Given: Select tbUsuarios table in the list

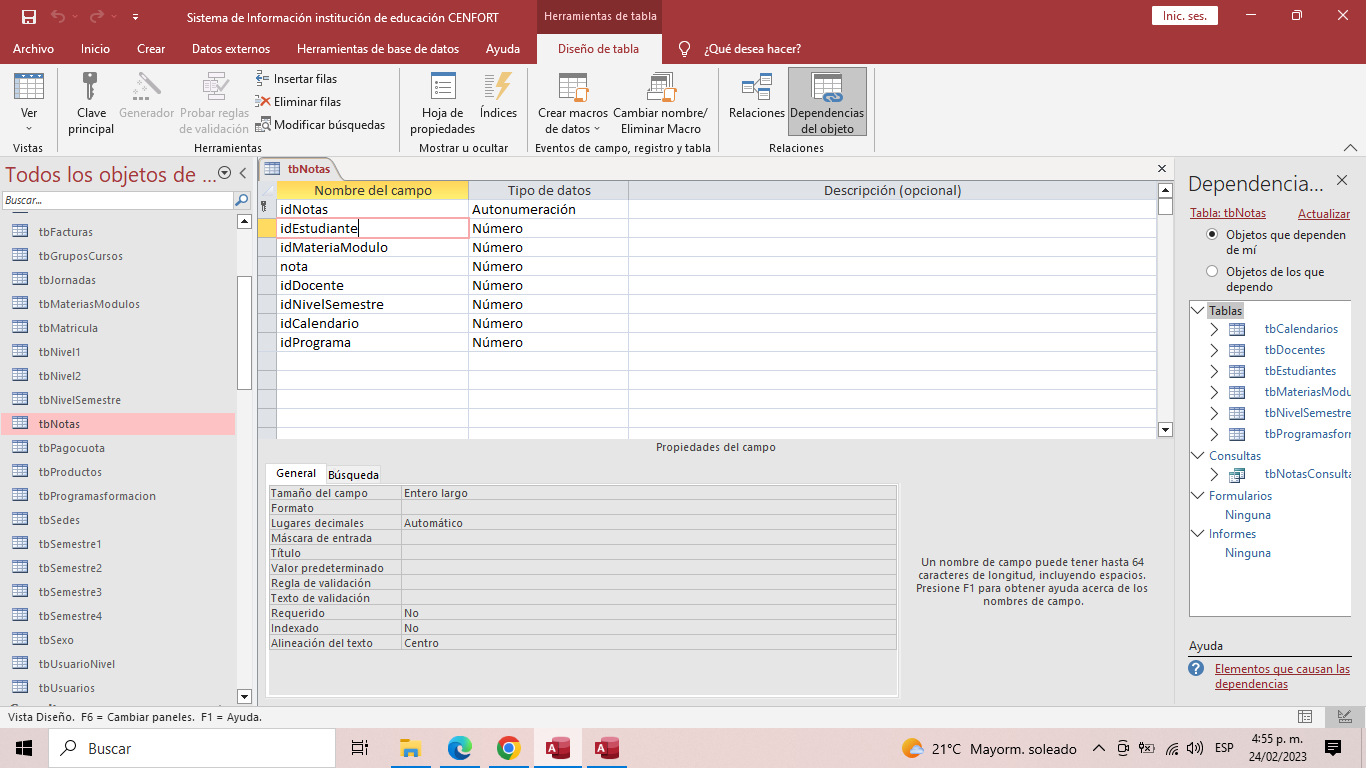Looking at the screenshot, I should coord(66,688).
